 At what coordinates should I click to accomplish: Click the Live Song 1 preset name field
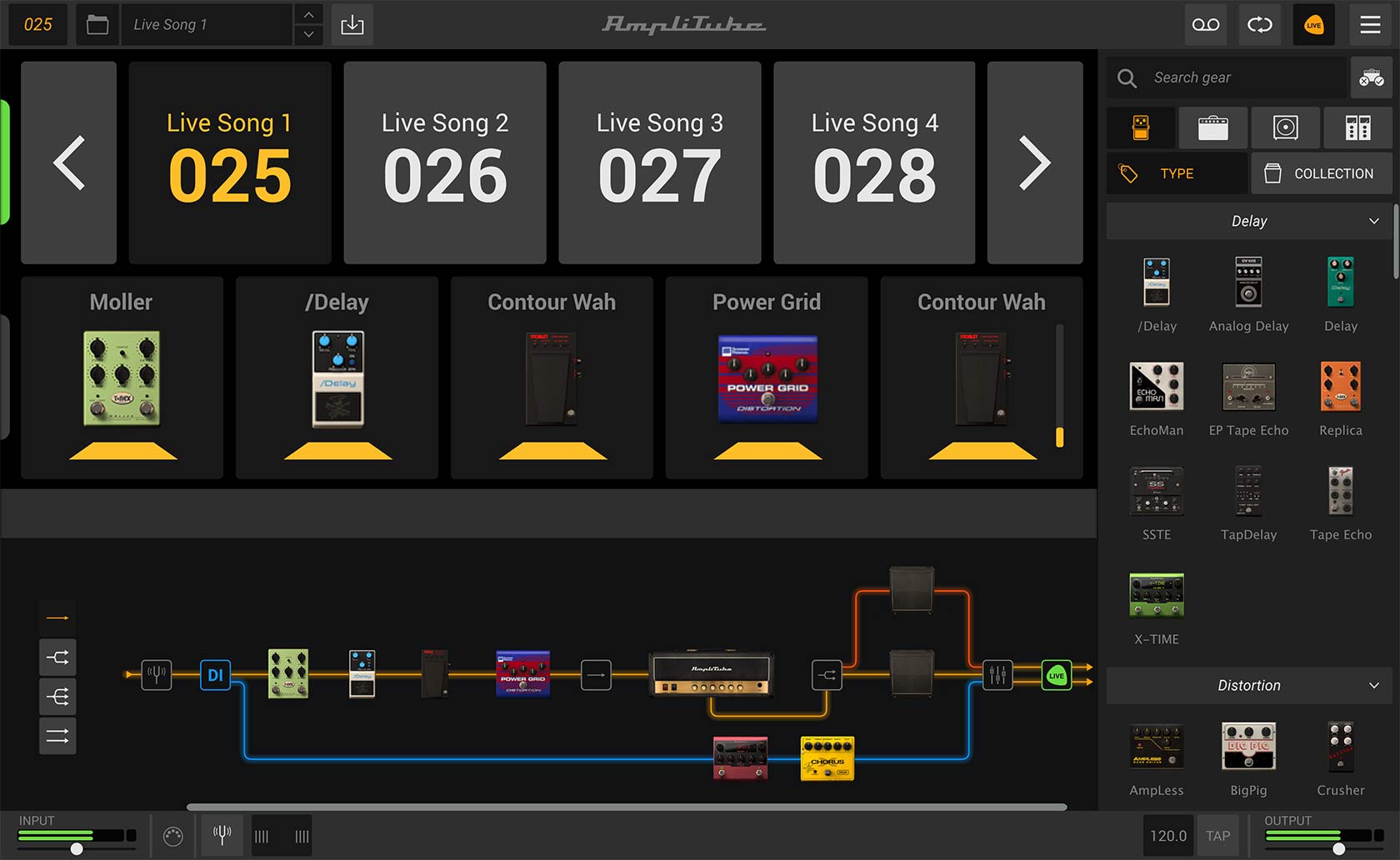click(x=207, y=25)
